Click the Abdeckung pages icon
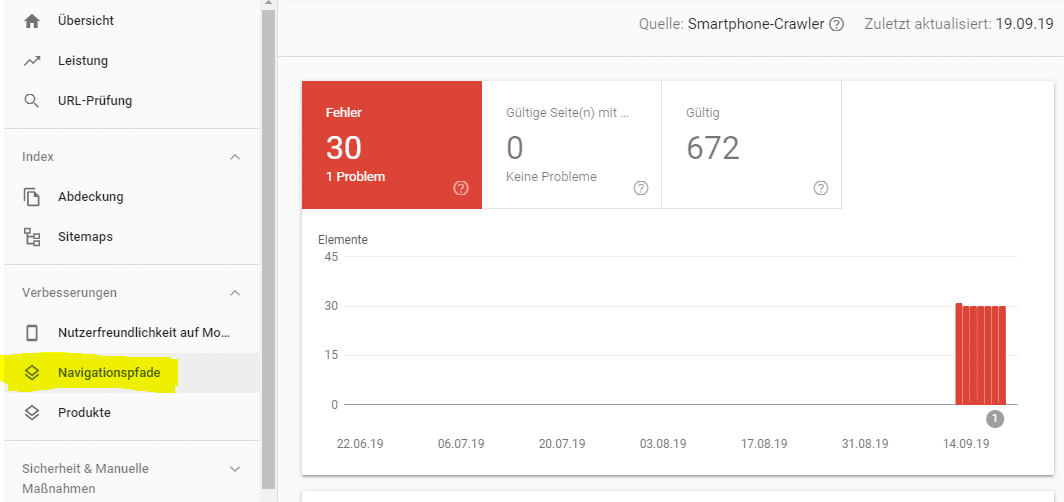The width and height of the screenshot is (1064, 502). 31,197
